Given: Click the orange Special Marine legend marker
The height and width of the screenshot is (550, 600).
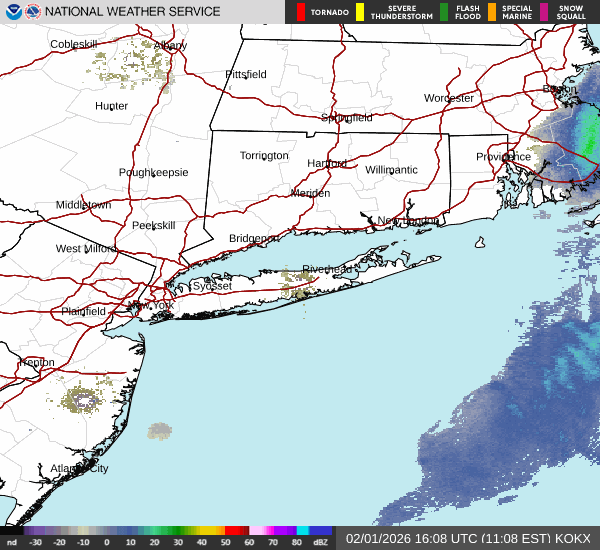Looking at the screenshot, I should point(492,12).
